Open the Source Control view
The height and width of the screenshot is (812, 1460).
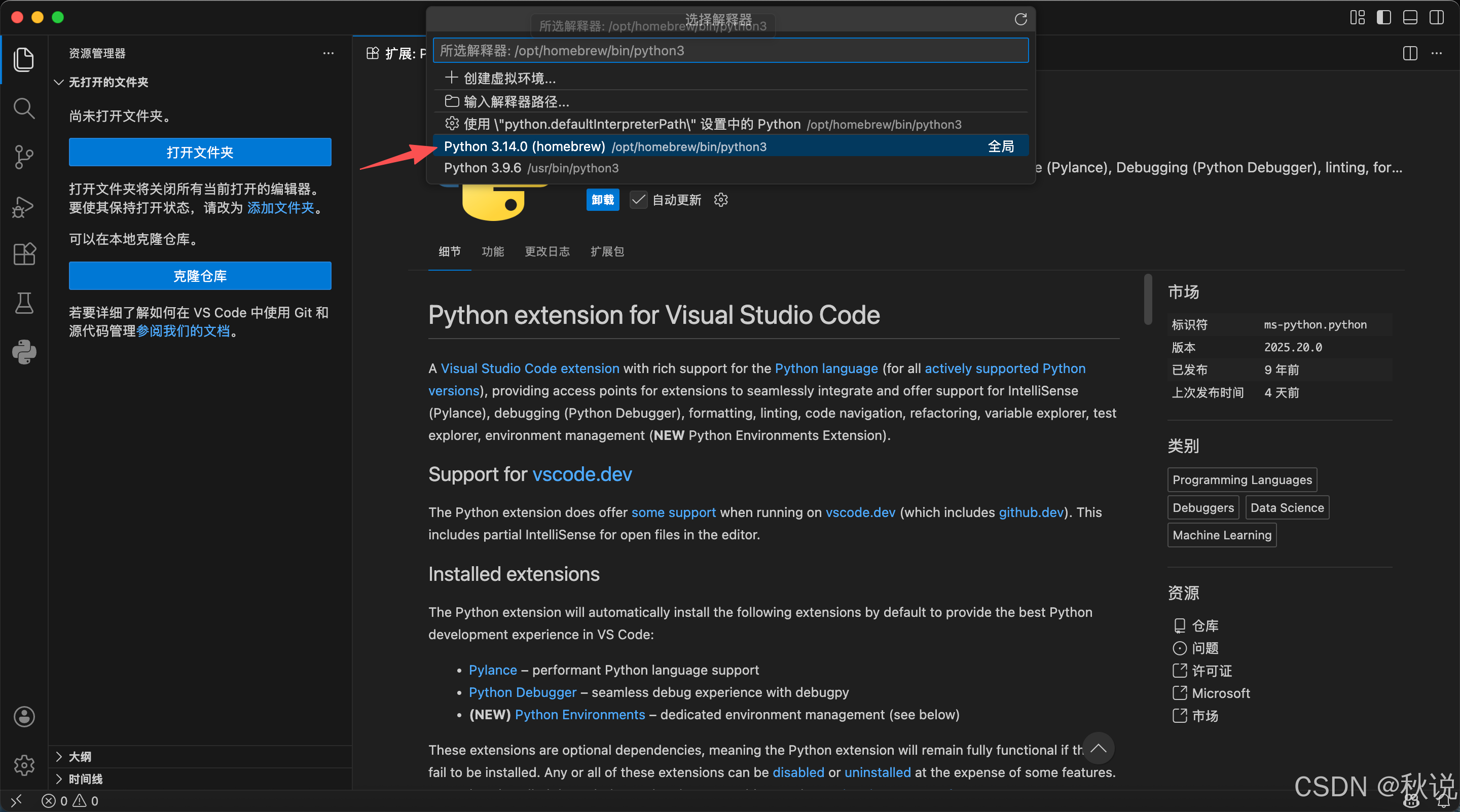[24, 157]
